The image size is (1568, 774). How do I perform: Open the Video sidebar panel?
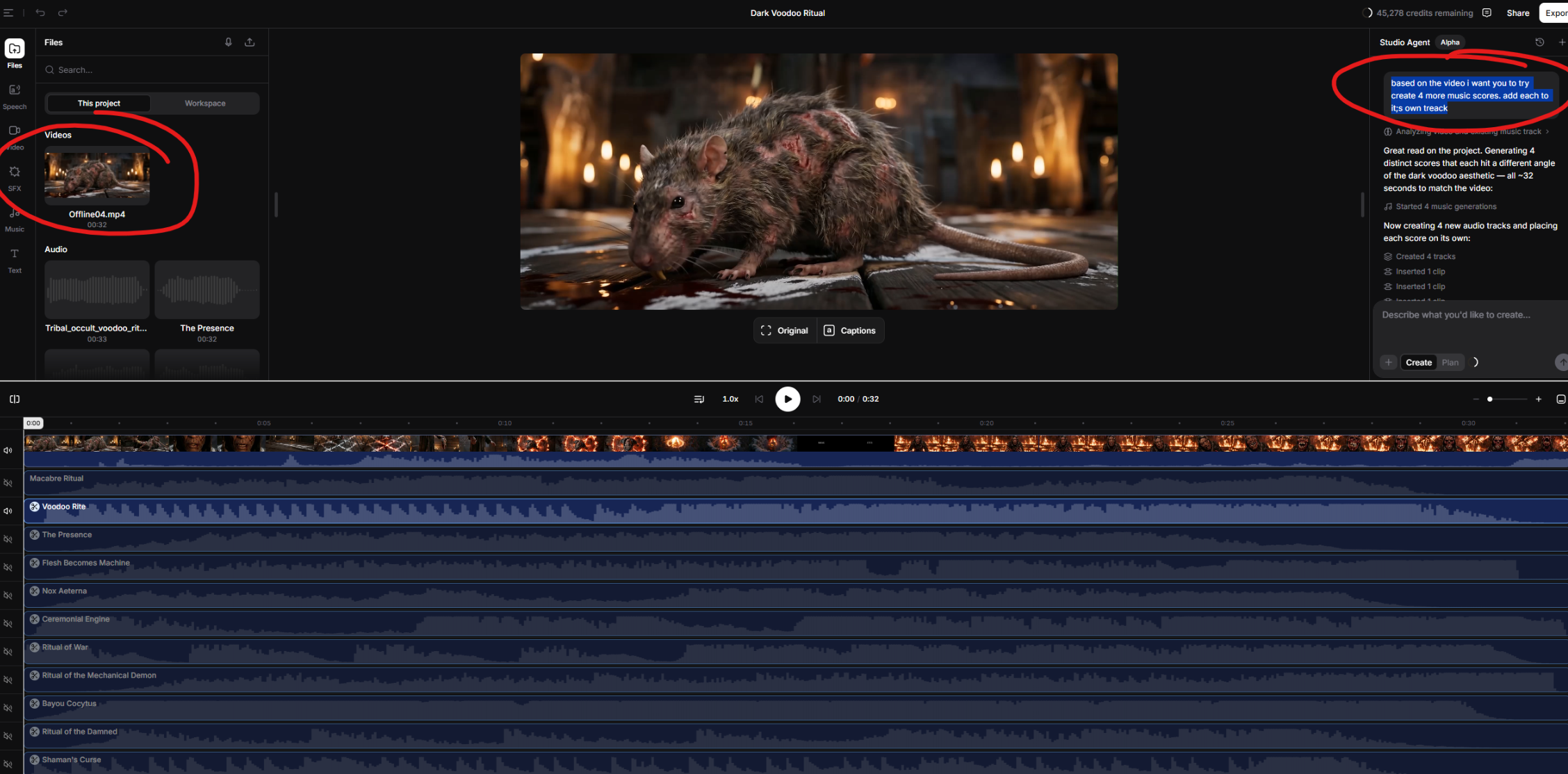click(15, 137)
